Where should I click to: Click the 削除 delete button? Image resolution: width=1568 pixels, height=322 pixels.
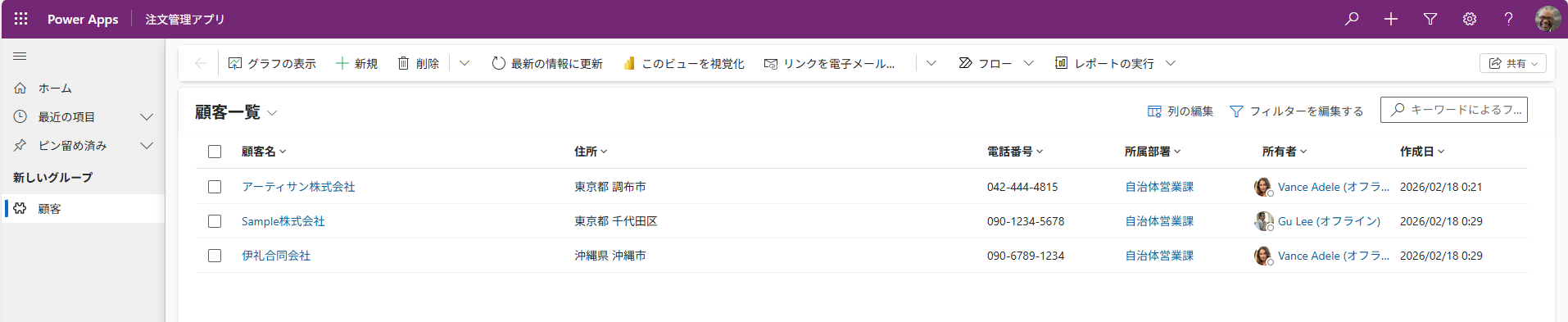pyautogui.click(x=418, y=63)
